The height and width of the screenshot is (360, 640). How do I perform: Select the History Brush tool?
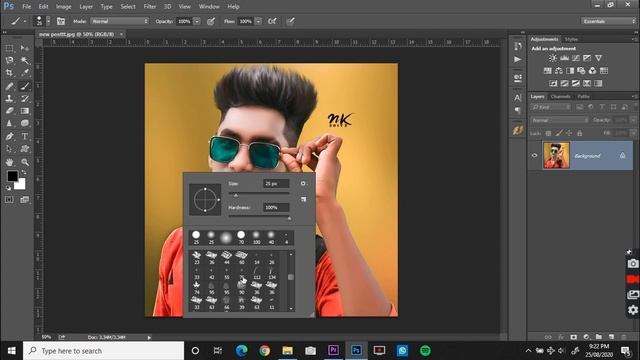pyautogui.click(x=24, y=98)
